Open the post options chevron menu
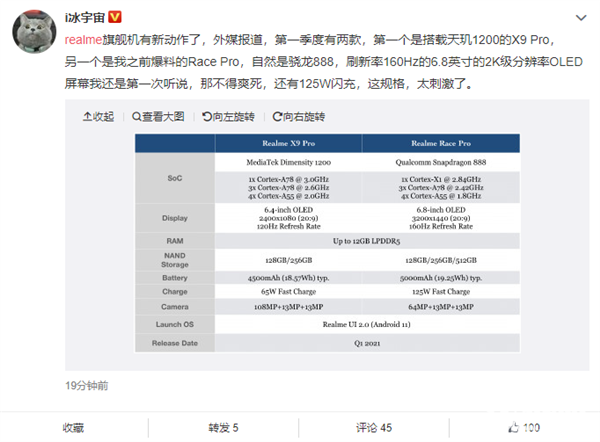Viewport: 600px width, 442px height. pyautogui.click(x=581, y=15)
